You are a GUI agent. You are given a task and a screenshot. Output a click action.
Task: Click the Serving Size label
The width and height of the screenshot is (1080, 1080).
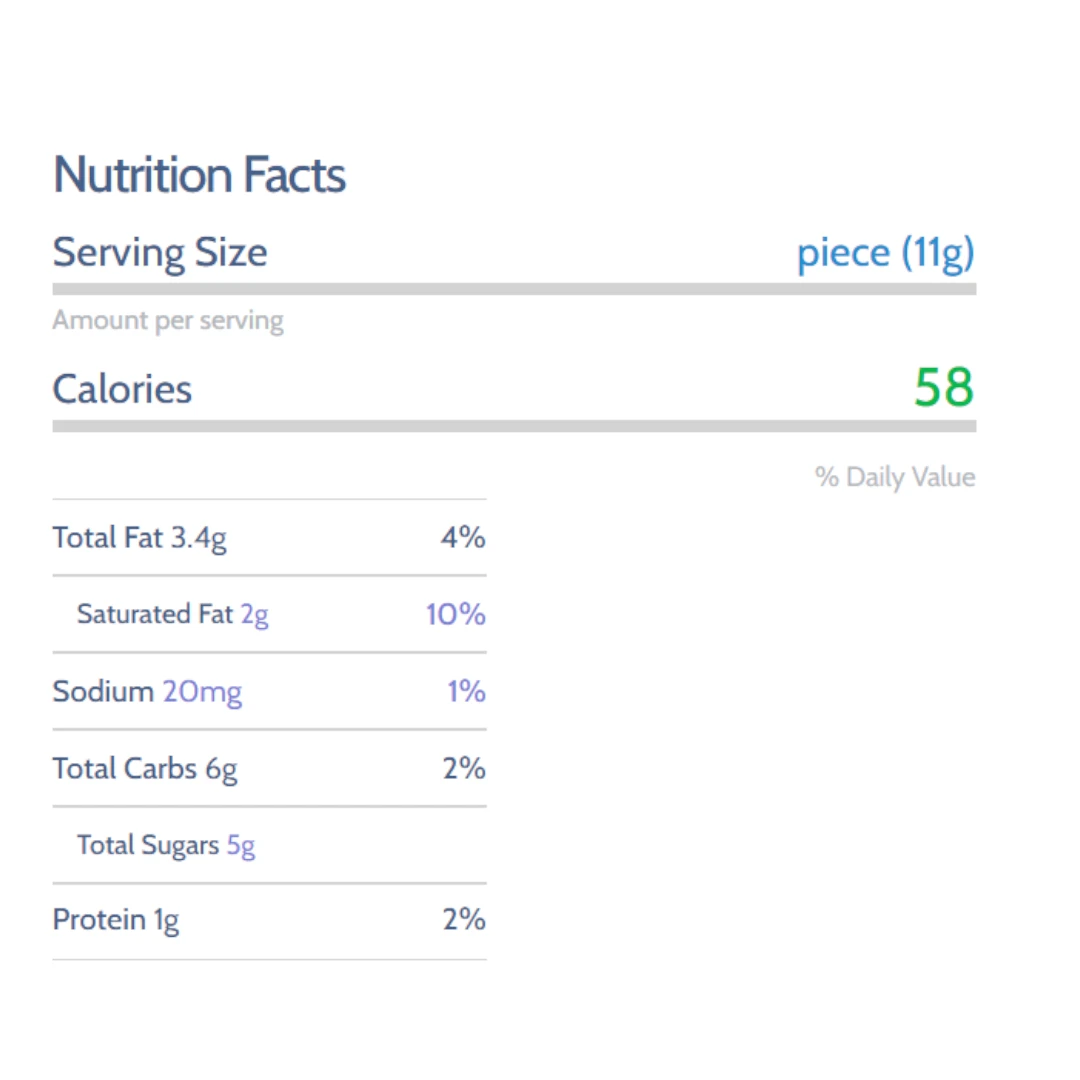point(160,252)
